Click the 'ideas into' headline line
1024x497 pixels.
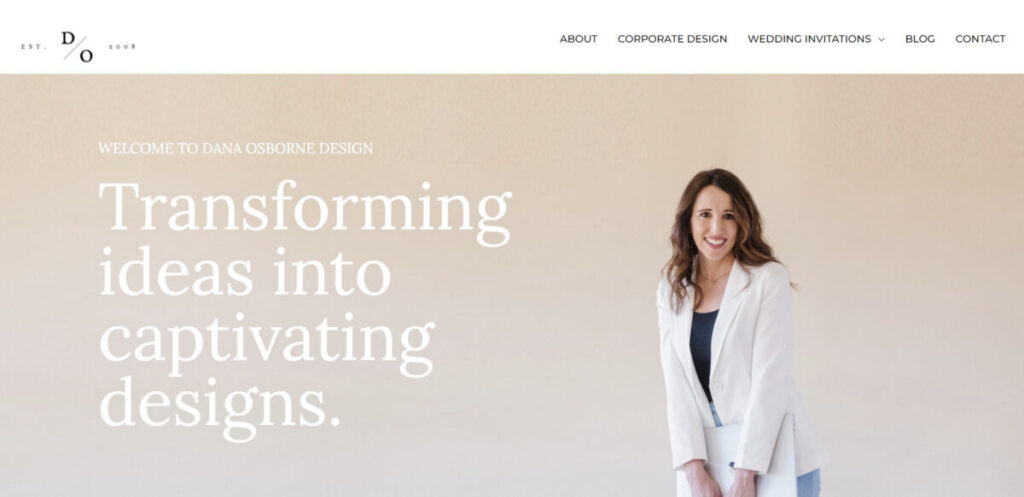[245, 271]
